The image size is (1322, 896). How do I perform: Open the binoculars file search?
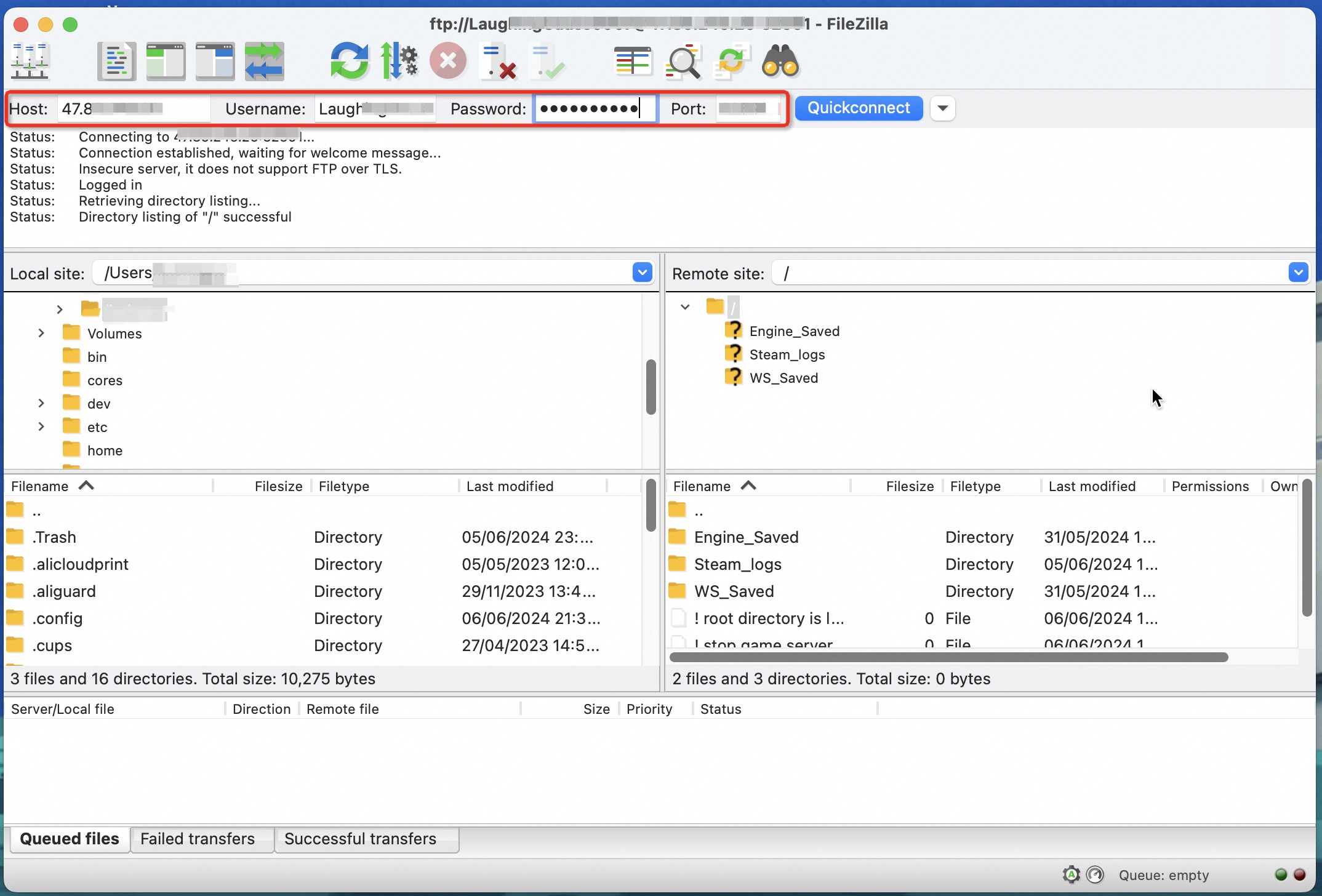(780, 61)
